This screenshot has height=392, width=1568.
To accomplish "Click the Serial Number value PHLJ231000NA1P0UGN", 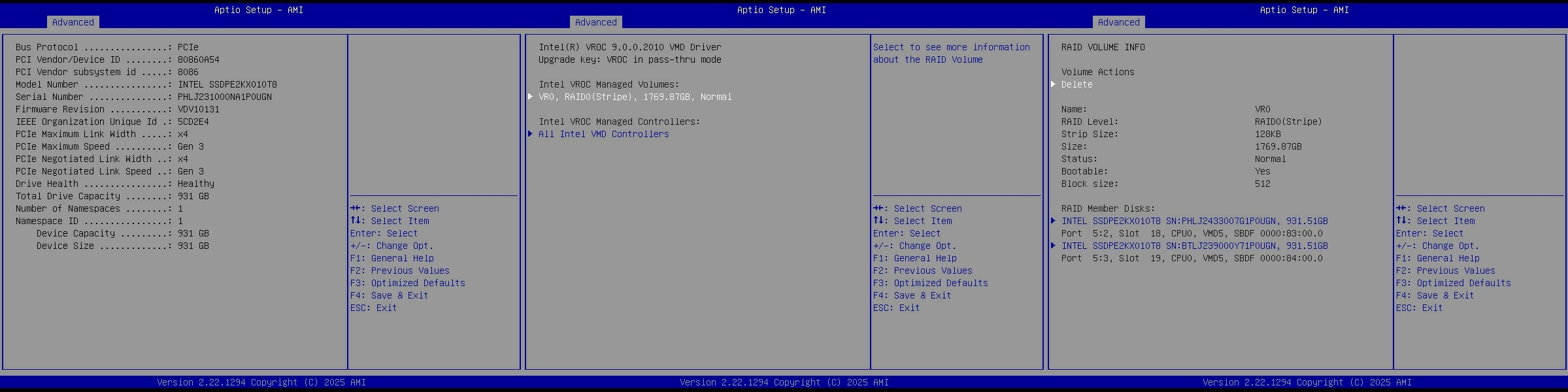I will click(224, 97).
